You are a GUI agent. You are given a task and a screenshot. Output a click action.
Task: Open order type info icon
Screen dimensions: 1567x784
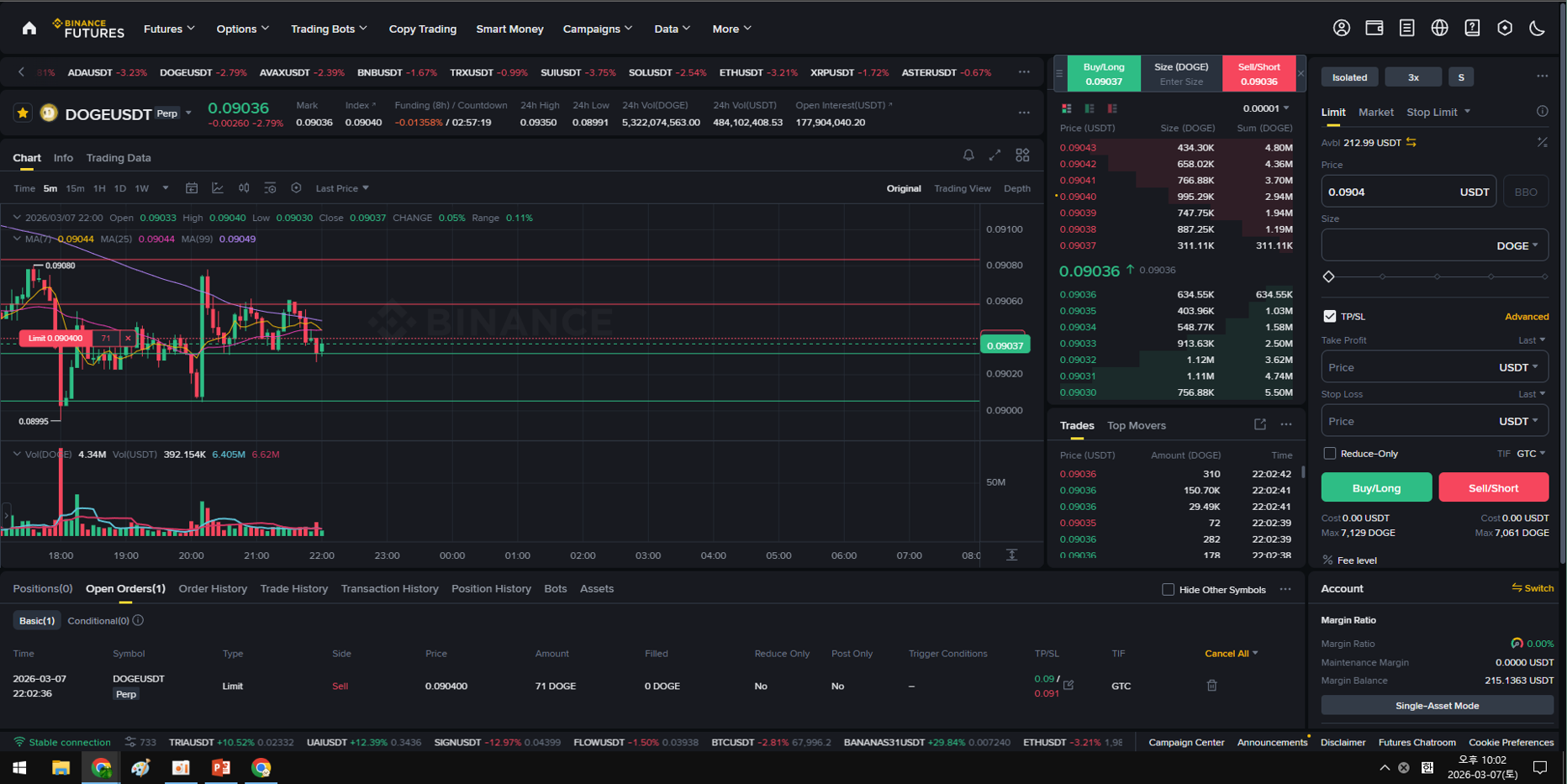click(x=1542, y=111)
